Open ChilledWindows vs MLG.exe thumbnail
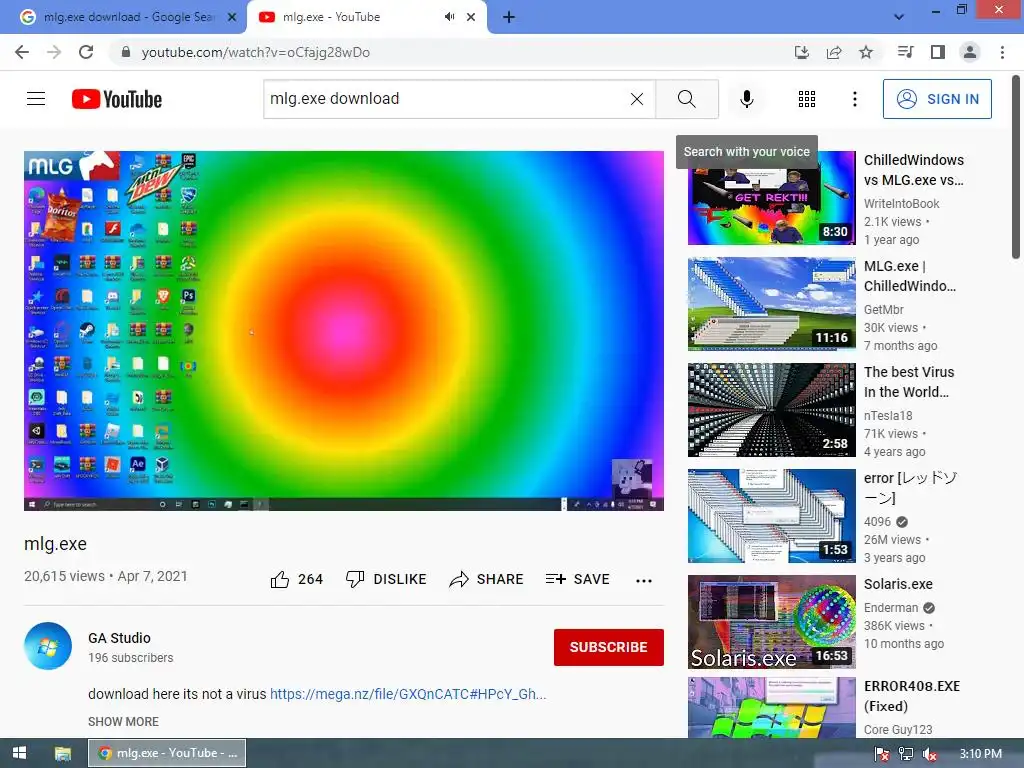 coord(771,198)
